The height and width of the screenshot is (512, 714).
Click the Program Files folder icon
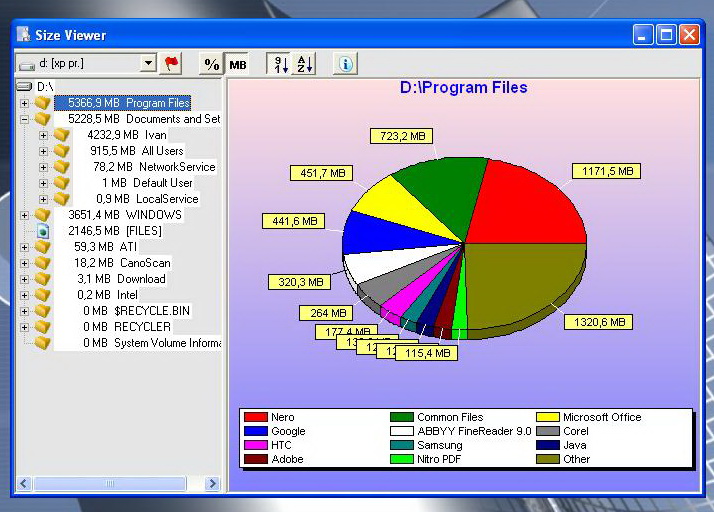tap(42, 103)
